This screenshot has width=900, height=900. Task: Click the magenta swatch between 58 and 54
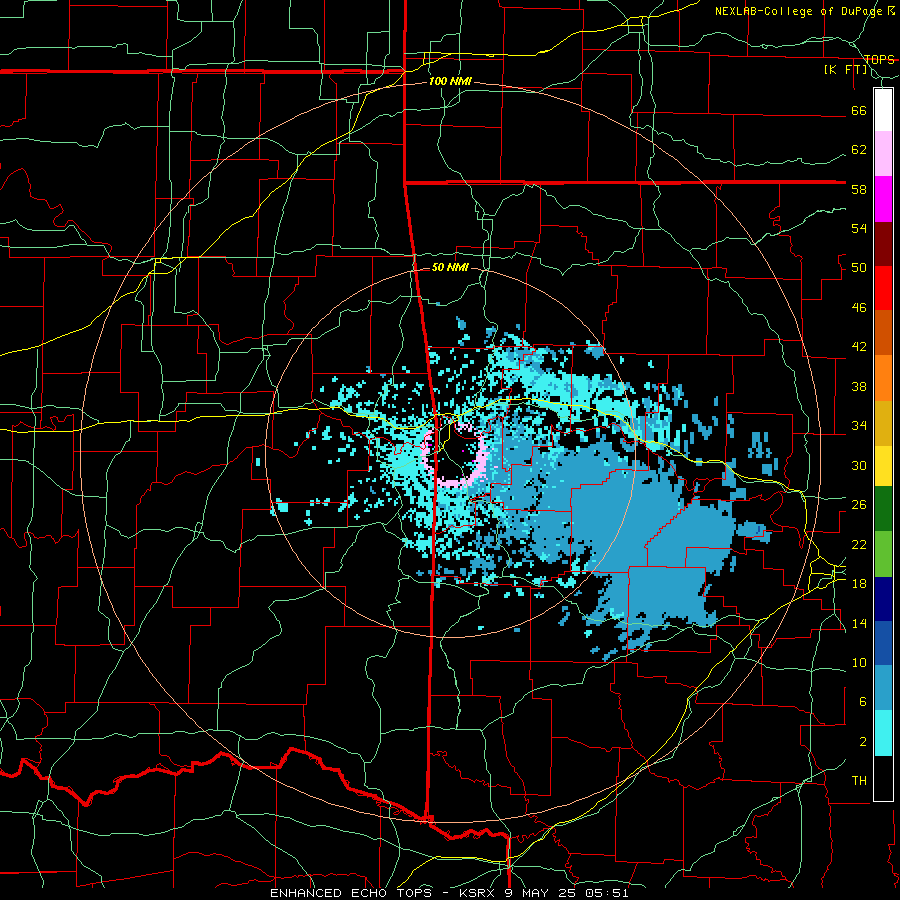tap(883, 199)
